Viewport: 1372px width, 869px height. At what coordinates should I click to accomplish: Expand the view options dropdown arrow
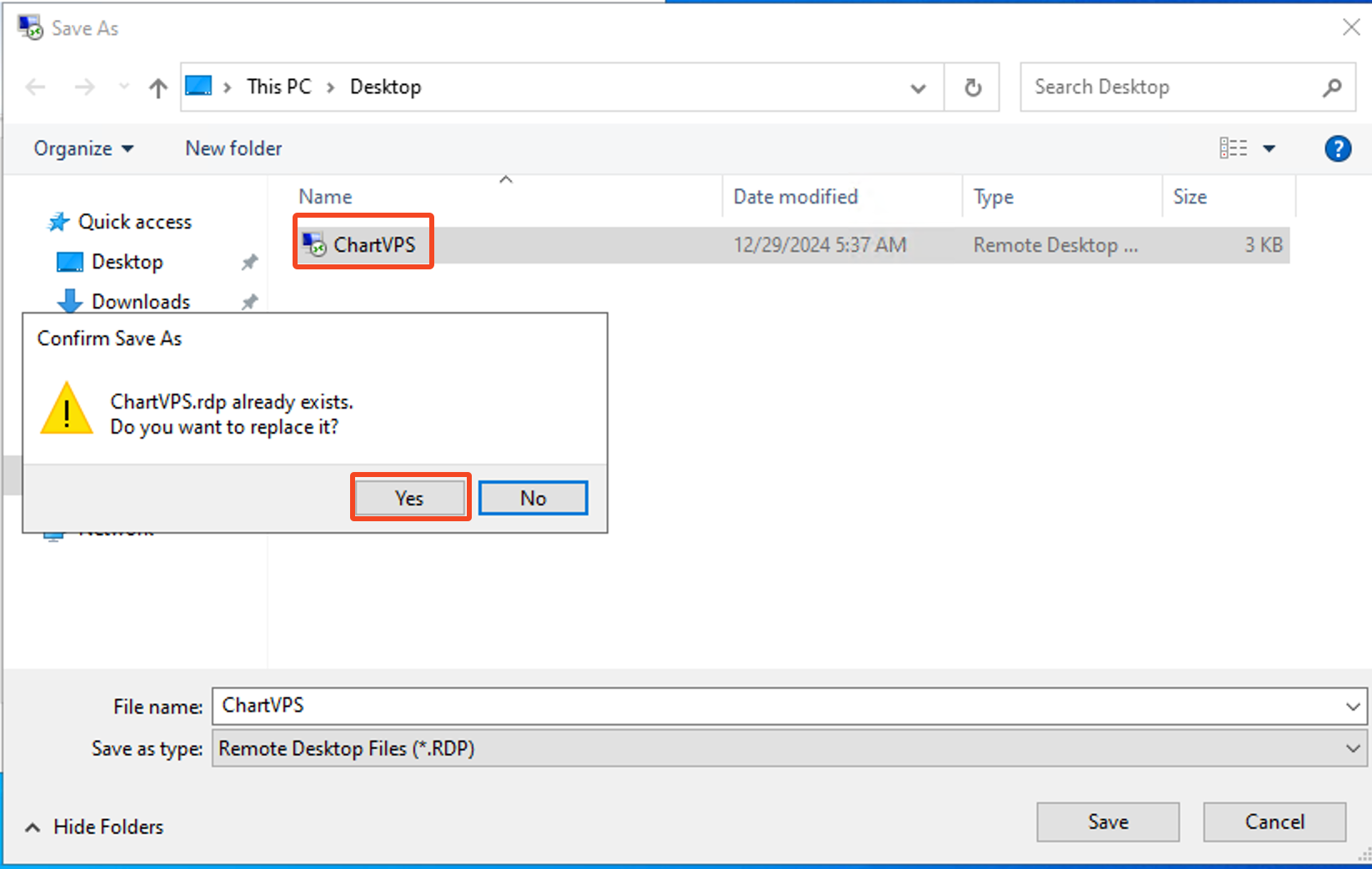[1269, 148]
